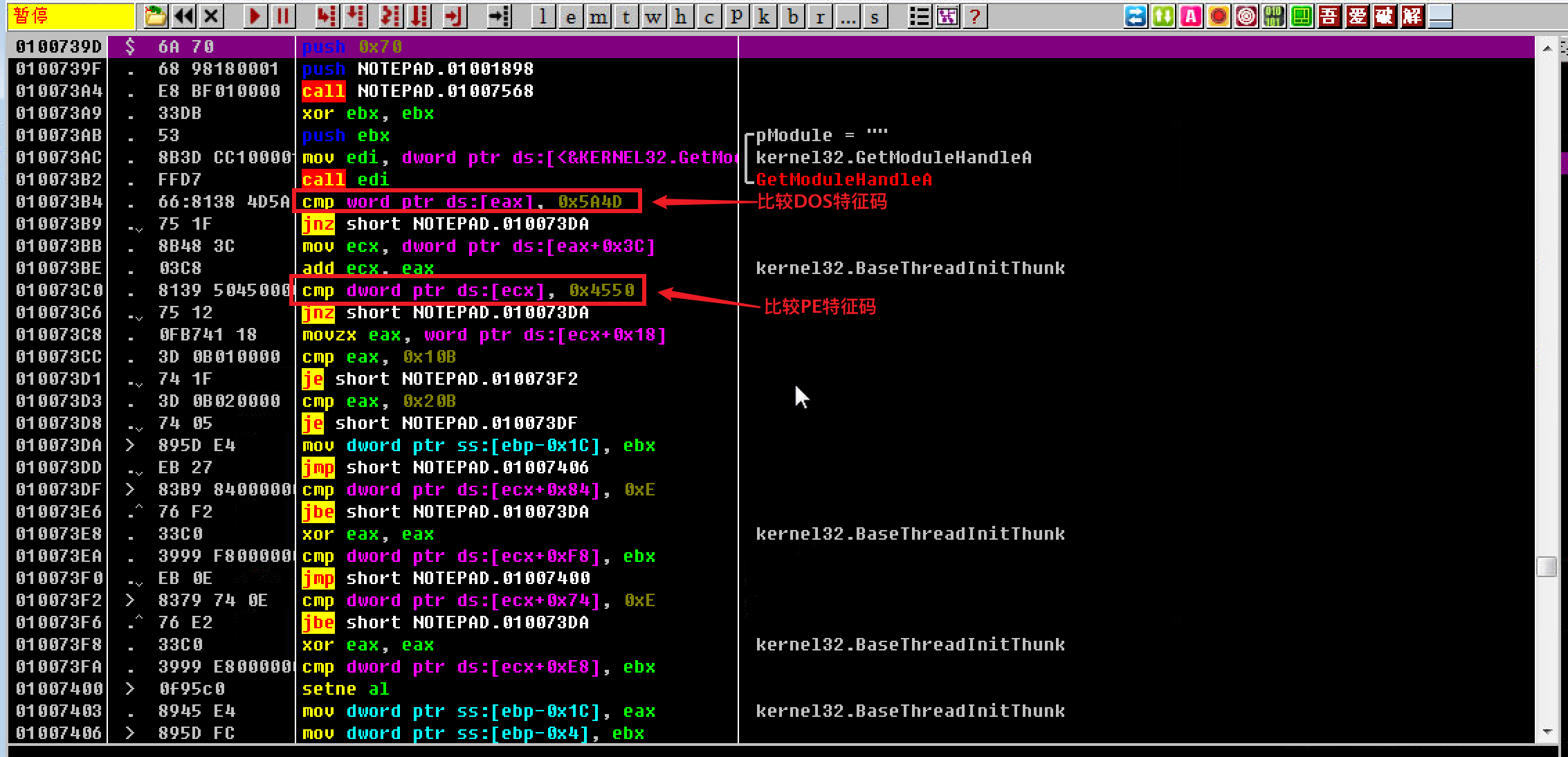Image resolution: width=1568 pixels, height=757 pixels.
Task: Open the Call stack k button
Action: (x=764, y=17)
